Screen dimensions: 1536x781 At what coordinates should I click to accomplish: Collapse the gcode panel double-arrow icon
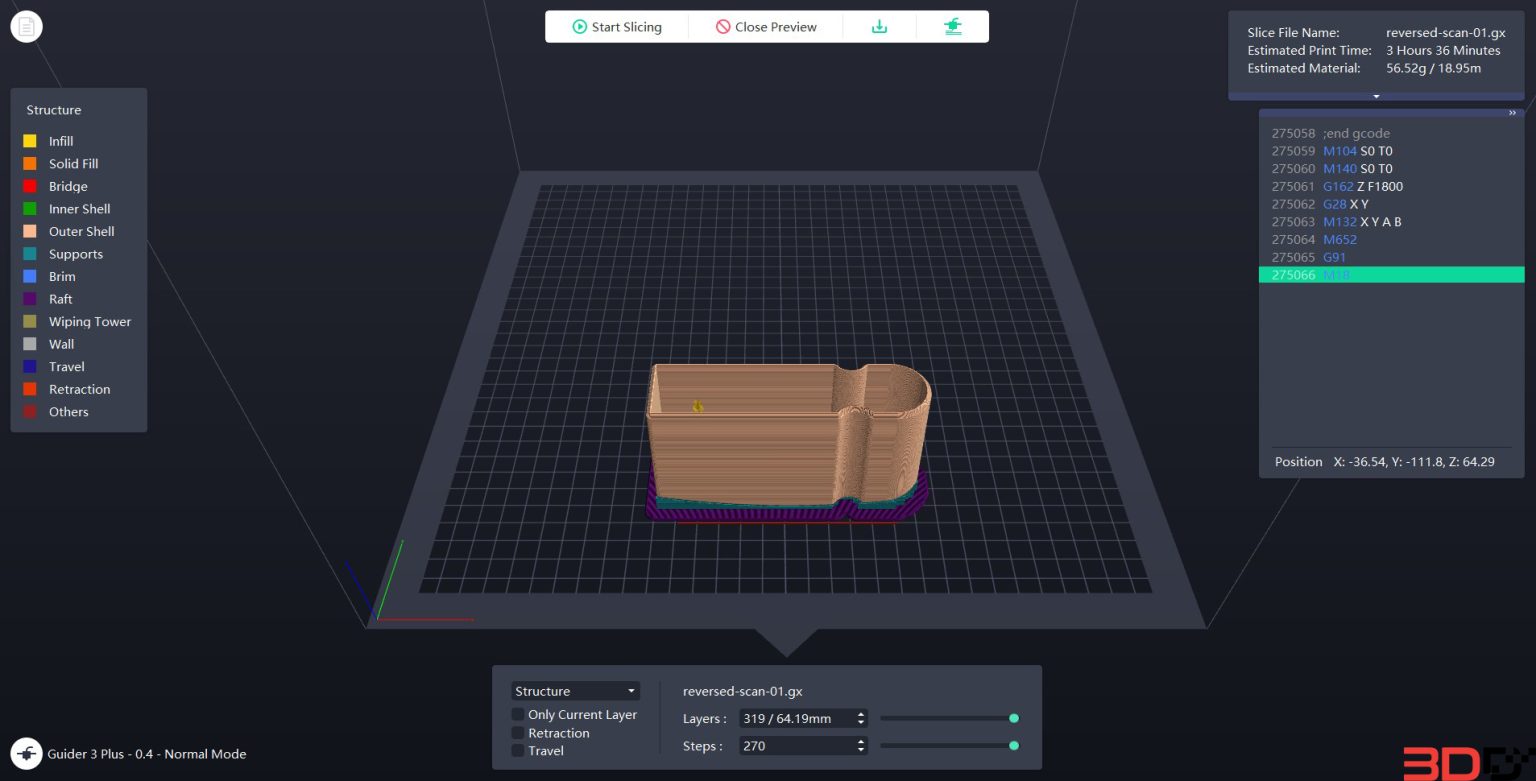[1513, 113]
